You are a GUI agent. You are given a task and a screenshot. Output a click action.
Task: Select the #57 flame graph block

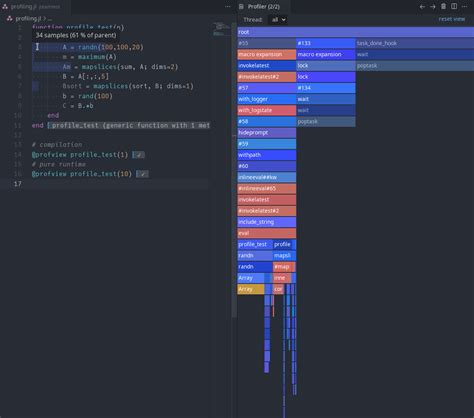click(267, 88)
